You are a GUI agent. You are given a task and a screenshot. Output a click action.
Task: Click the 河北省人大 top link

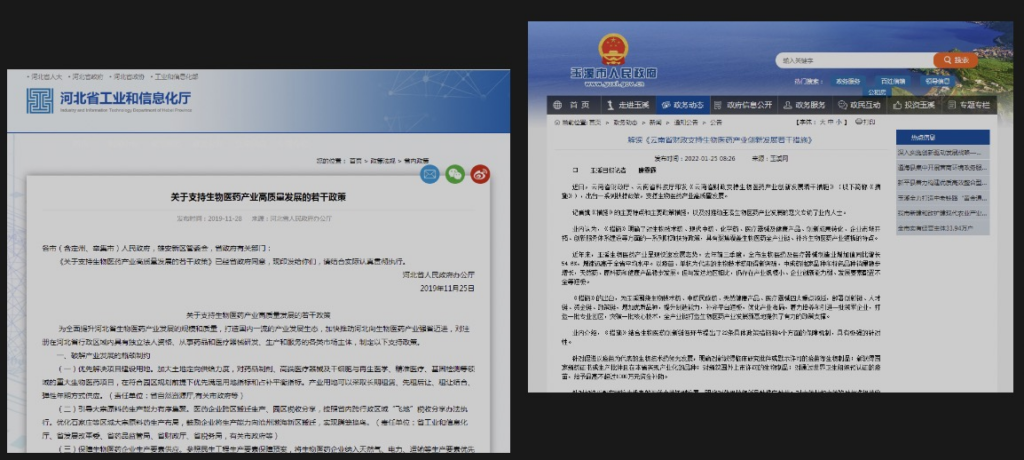46,76
